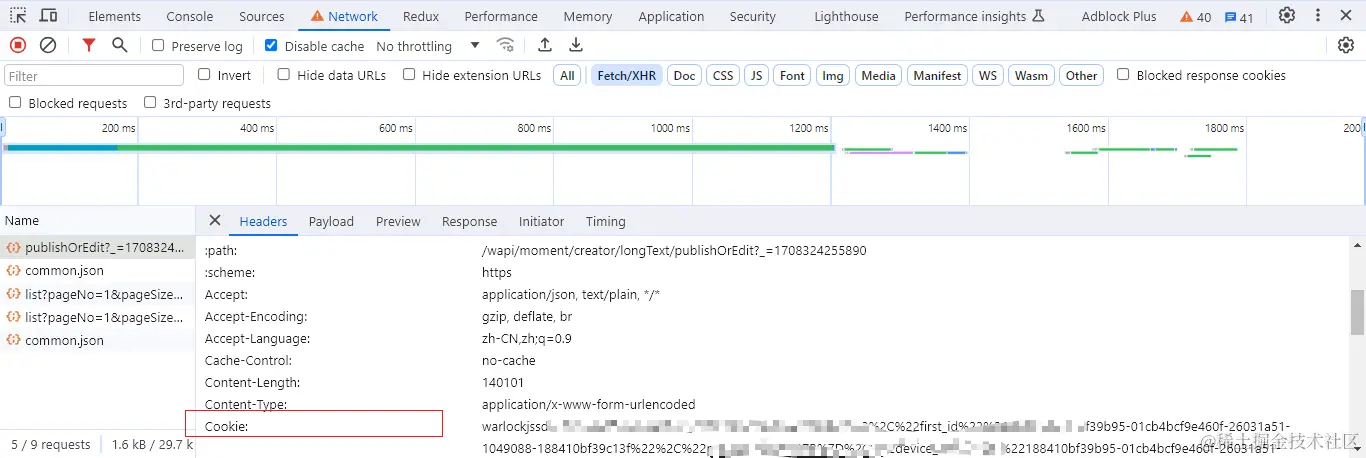The image size is (1366, 458).
Task: Show the request Response tab
Action: tap(469, 221)
